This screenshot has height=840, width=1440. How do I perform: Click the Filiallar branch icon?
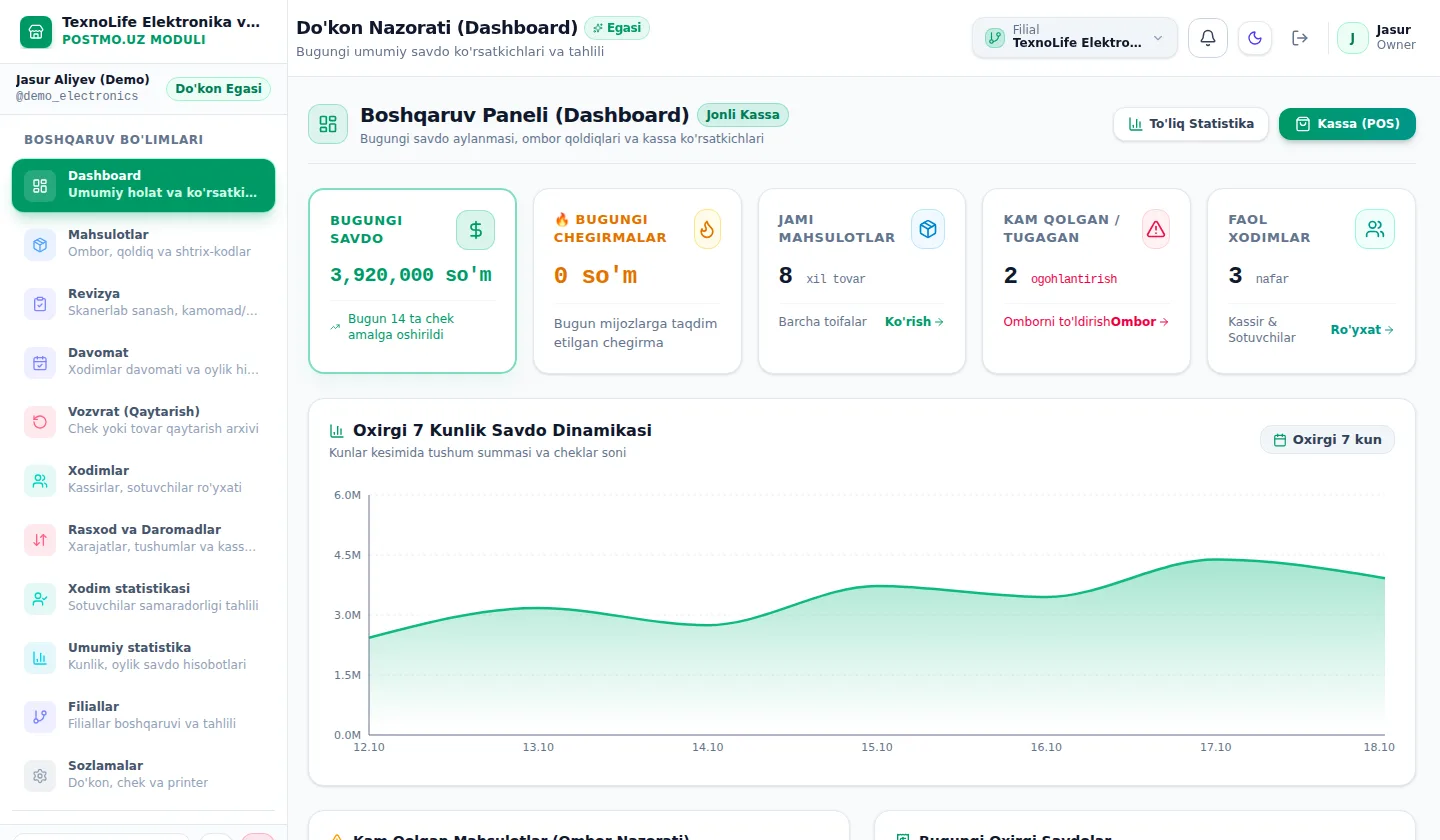[40, 717]
